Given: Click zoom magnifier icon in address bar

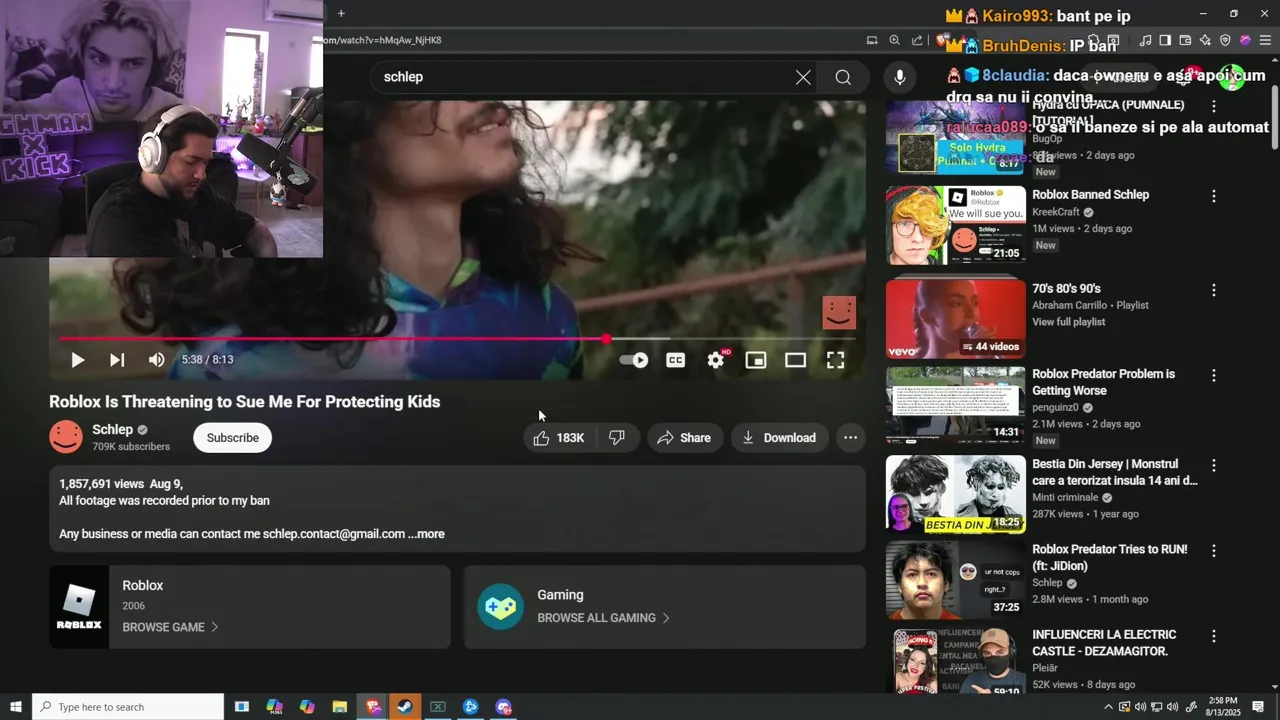Looking at the screenshot, I should coord(894,40).
